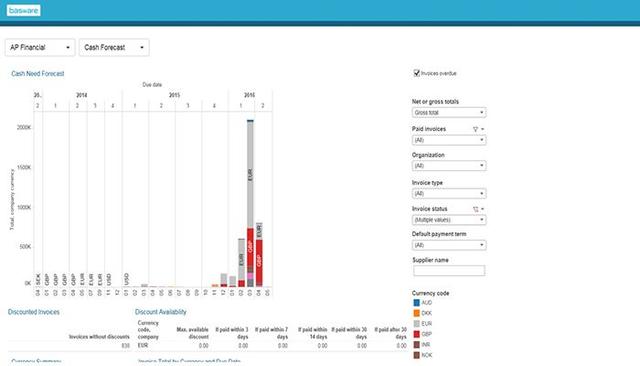The image size is (640, 366).
Task: Click the 1000K y-axis label
Action: pyautogui.click(x=24, y=207)
